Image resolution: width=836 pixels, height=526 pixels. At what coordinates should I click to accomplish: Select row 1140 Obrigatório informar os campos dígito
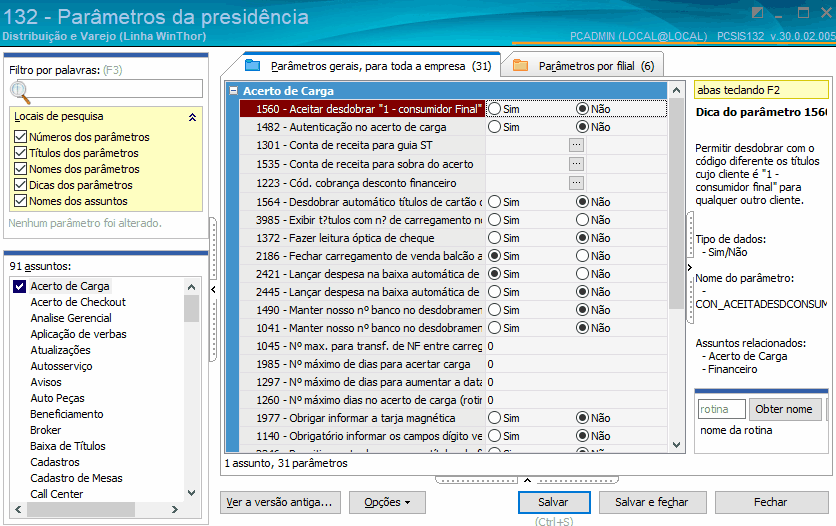point(362,436)
